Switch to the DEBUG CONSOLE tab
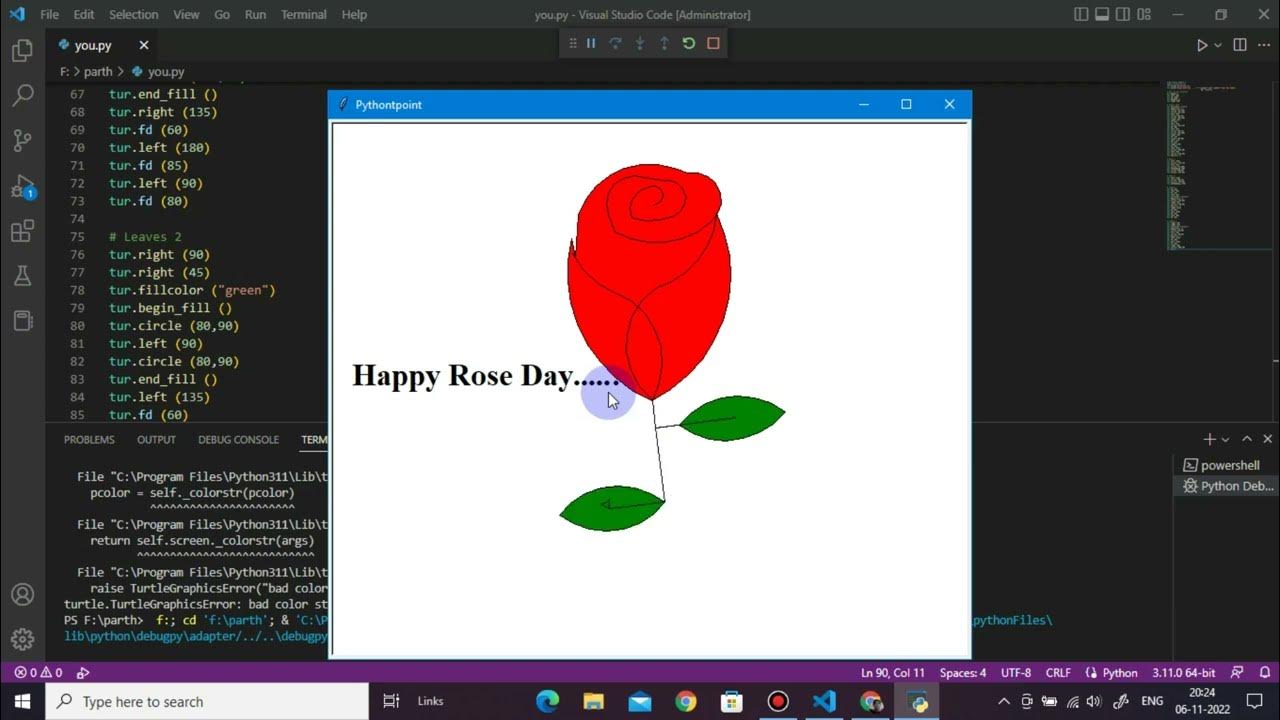This screenshot has width=1280, height=720. [x=238, y=440]
